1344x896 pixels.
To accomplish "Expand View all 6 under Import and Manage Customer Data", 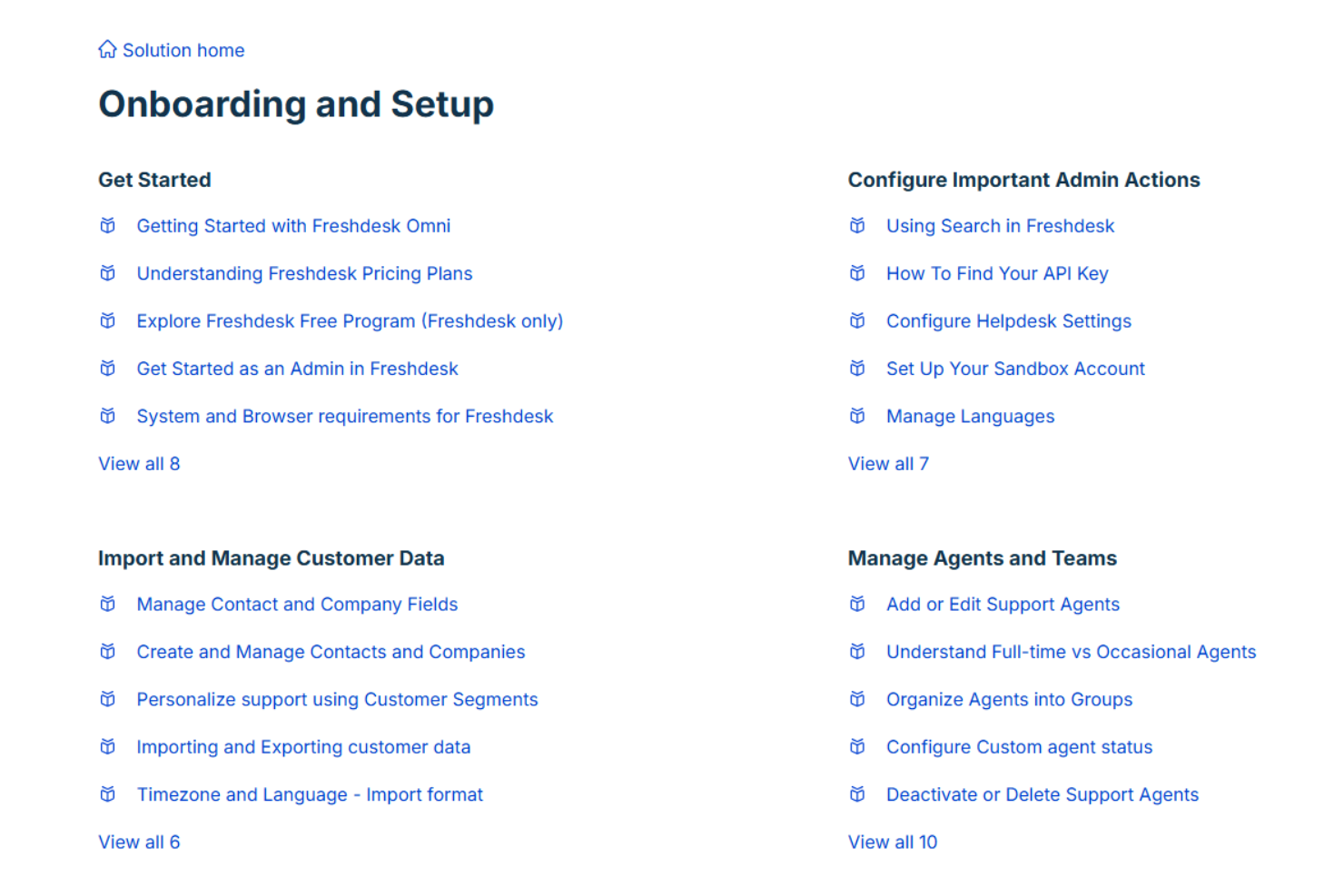I will [139, 842].
